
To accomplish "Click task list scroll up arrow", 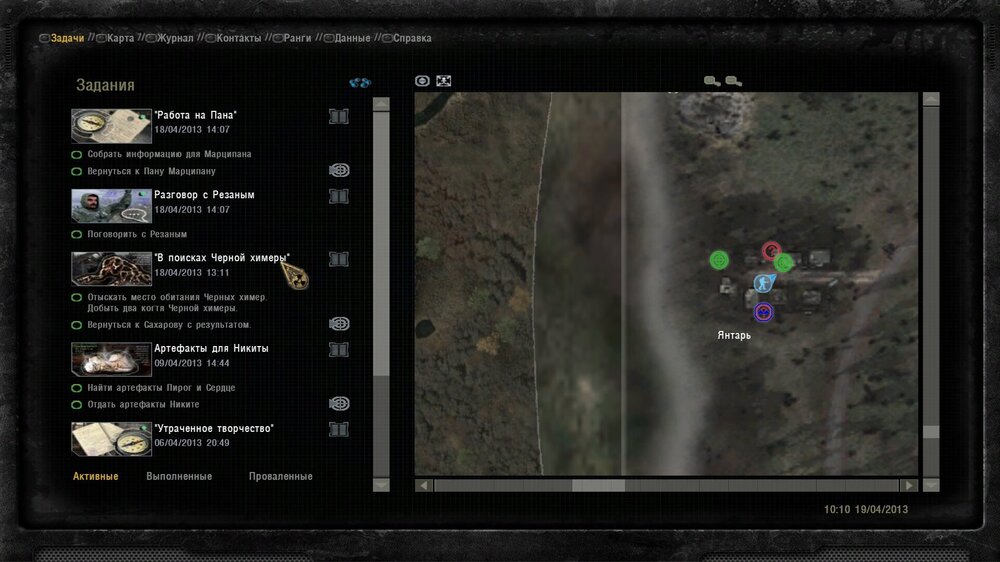I will [x=381, y=104].
